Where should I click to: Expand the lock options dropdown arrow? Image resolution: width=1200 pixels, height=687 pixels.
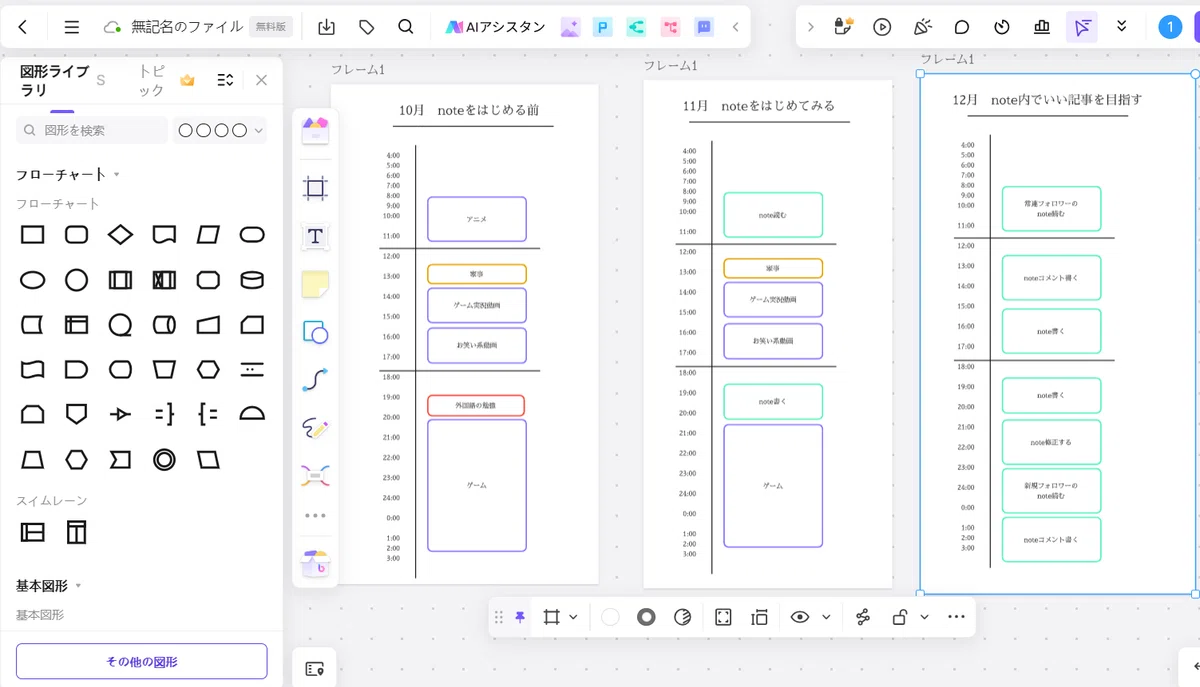click(x=924, y=617)
